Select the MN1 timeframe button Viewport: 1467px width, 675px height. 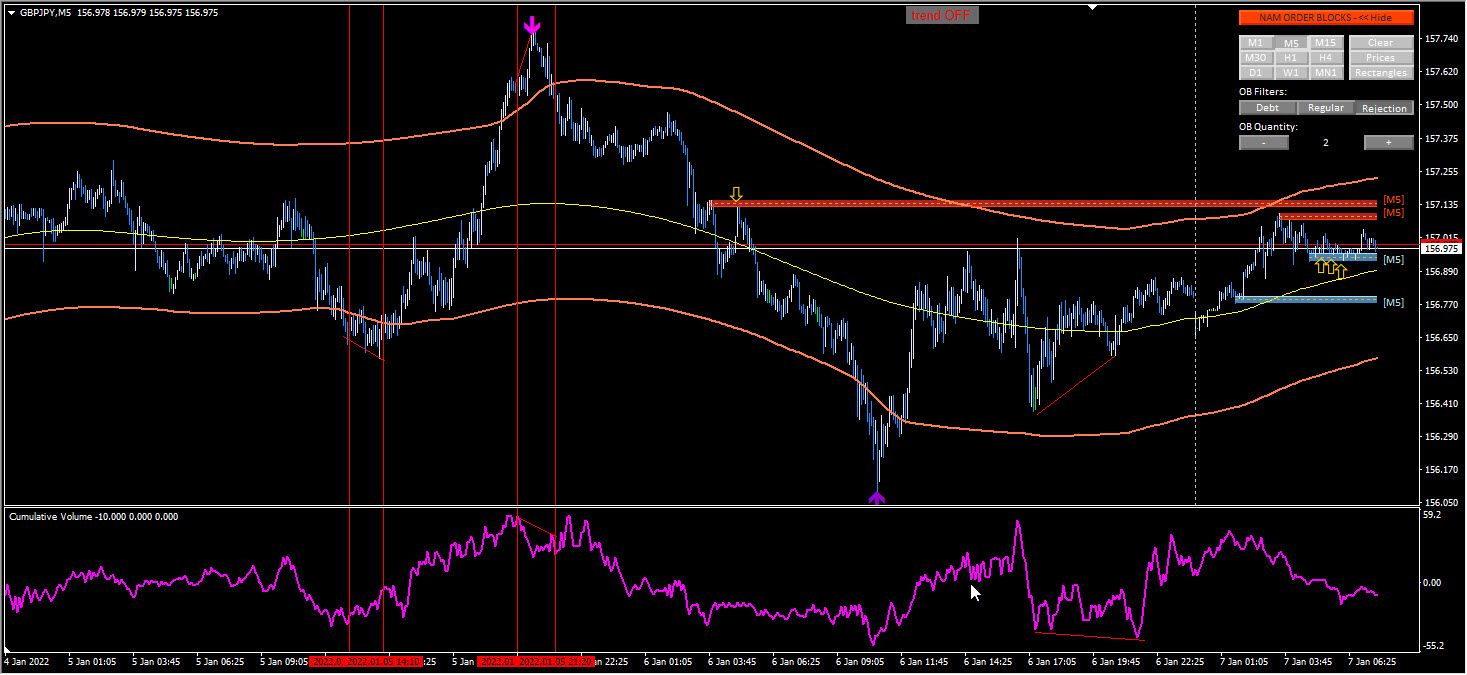pyautogui.click(x=1325, y=73)
